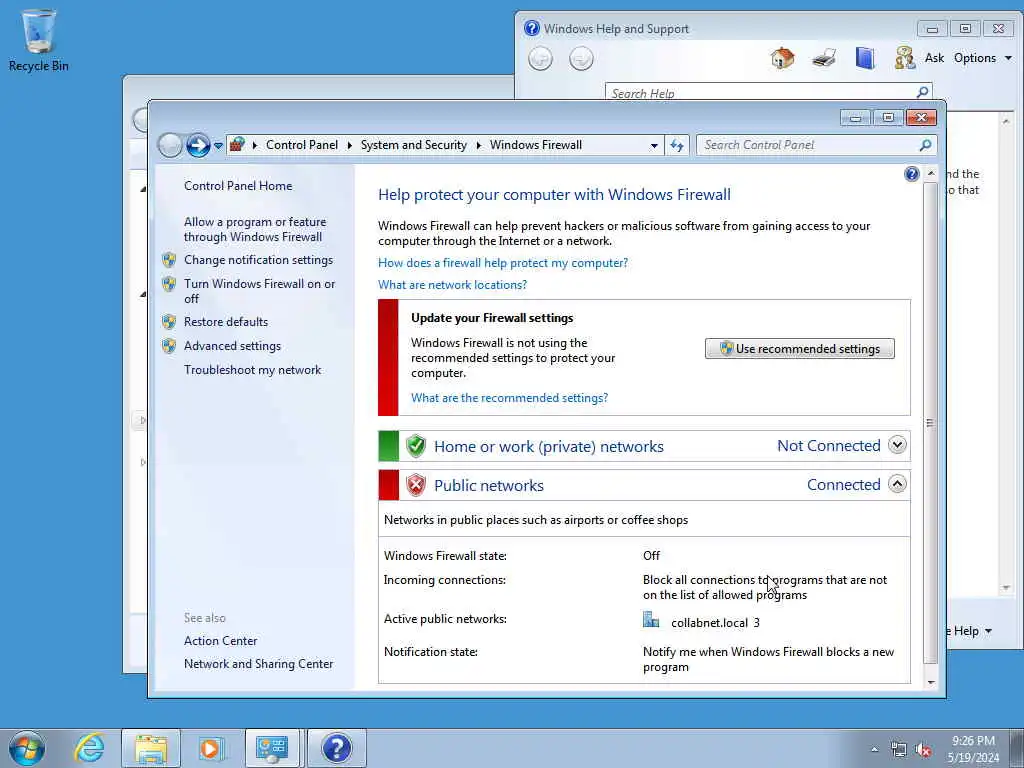Click the Ask person icon in Help window

[x=905, y=58]
